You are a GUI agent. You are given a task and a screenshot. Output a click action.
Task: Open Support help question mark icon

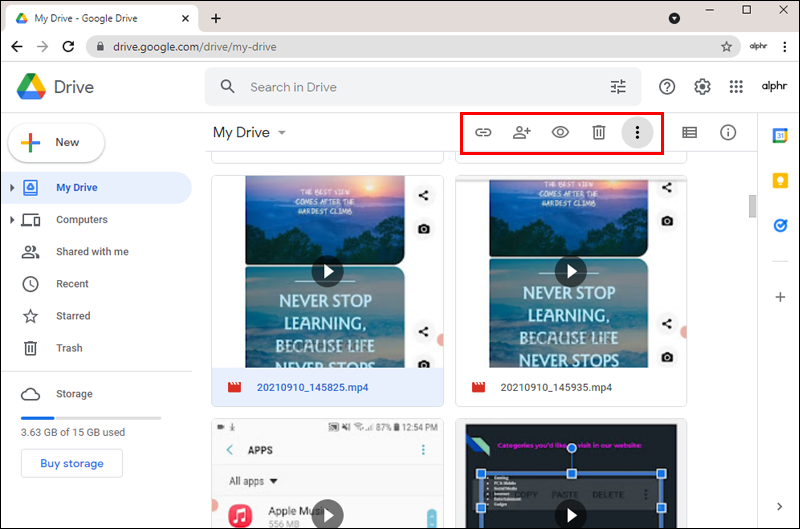666,87
